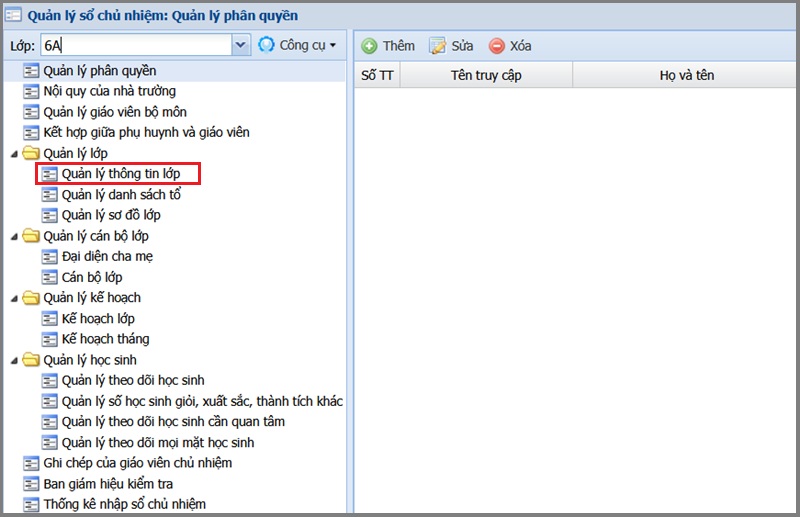Click the icon beside Quản lý theo dõi học sinh

tap(49, 381)
